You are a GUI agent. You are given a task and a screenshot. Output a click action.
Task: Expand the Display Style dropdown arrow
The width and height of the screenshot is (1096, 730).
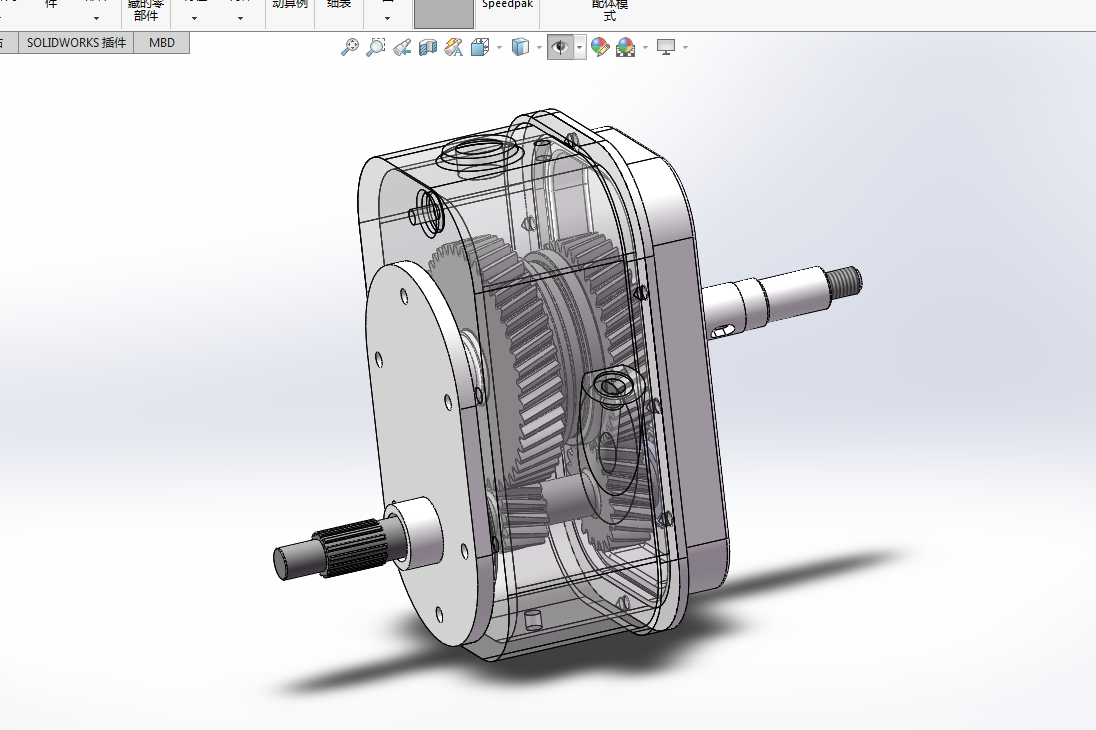[x=539, y=48]
